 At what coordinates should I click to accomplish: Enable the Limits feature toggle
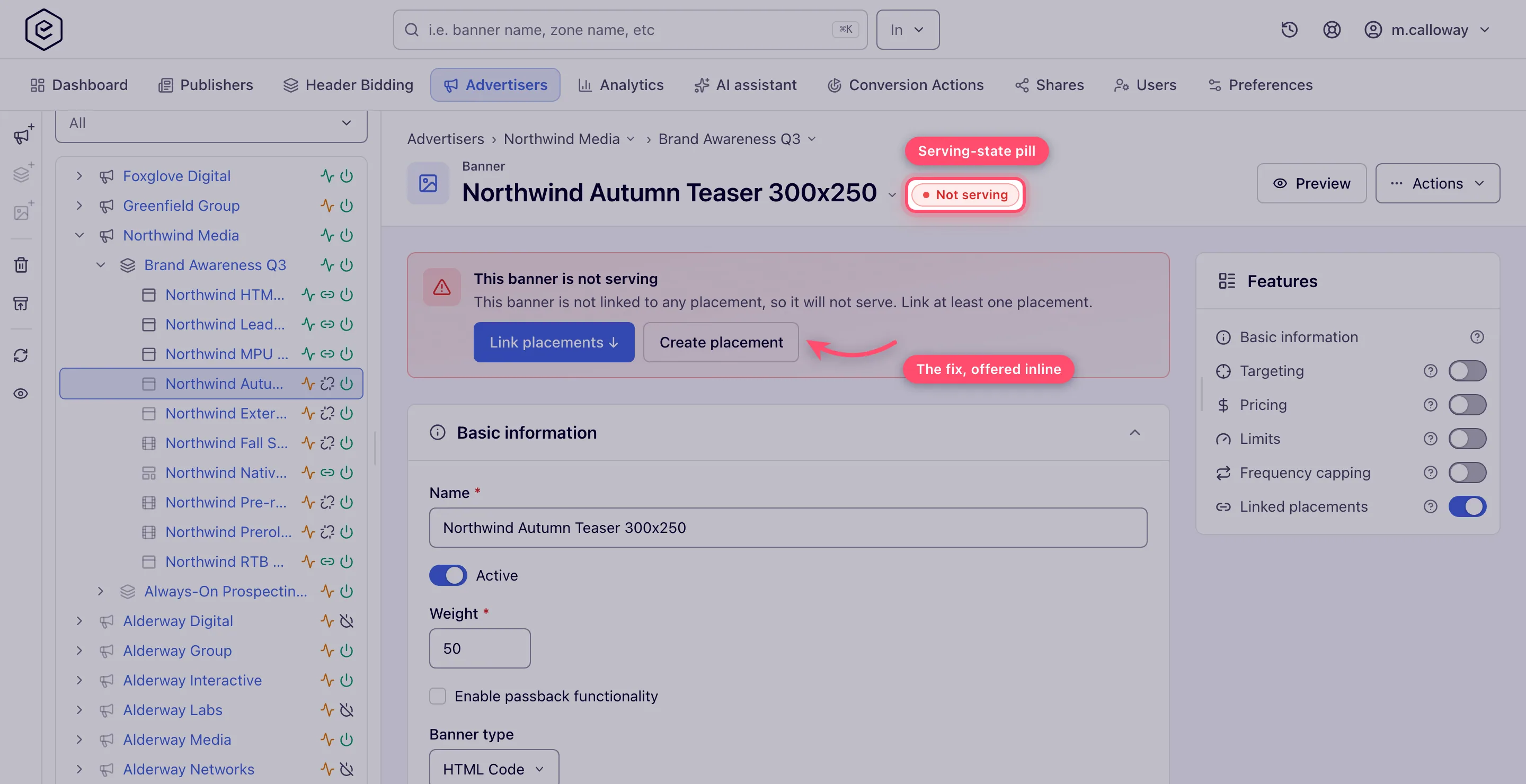[1467, 439]
